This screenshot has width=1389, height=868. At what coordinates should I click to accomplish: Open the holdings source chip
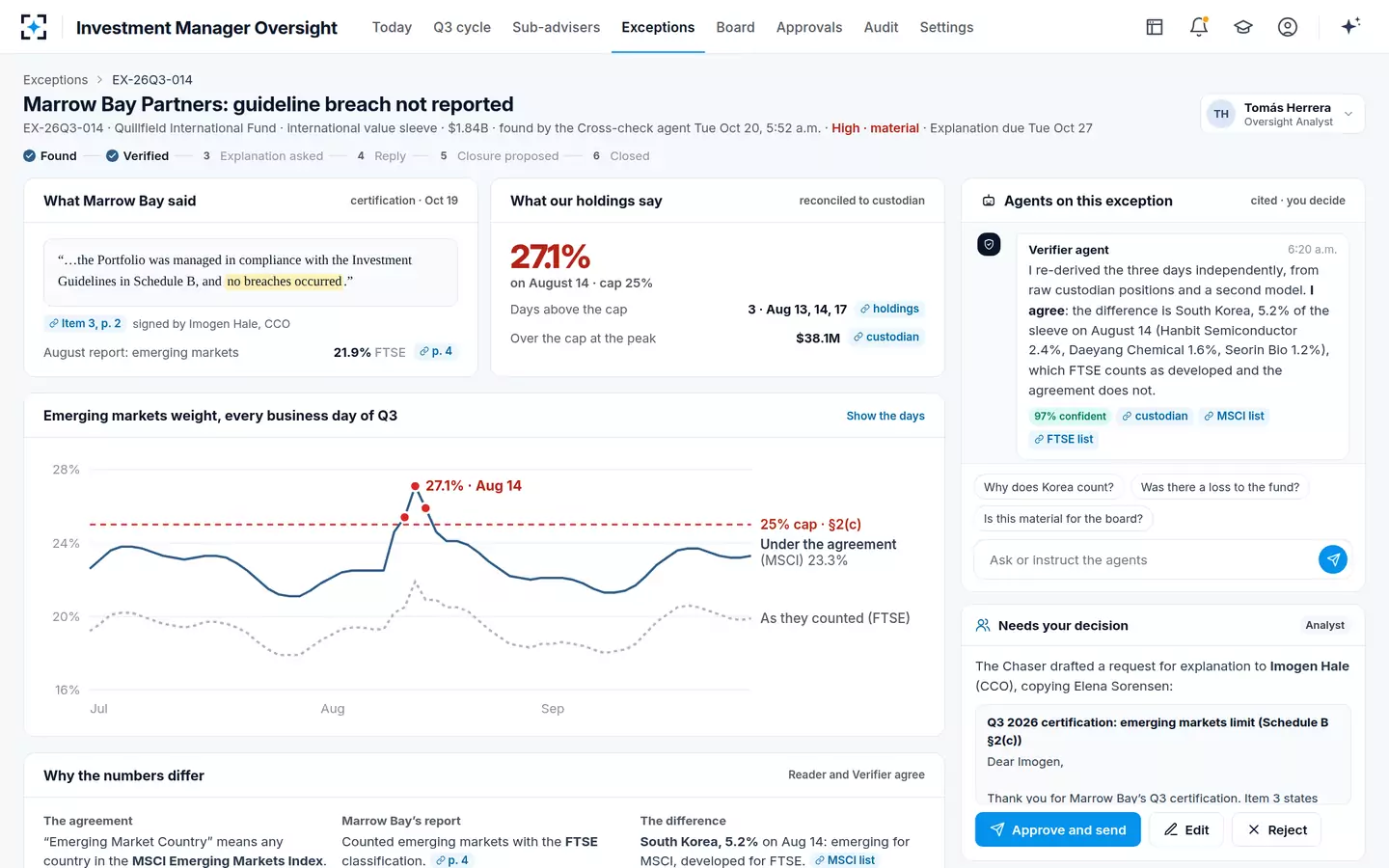(889, 309)
